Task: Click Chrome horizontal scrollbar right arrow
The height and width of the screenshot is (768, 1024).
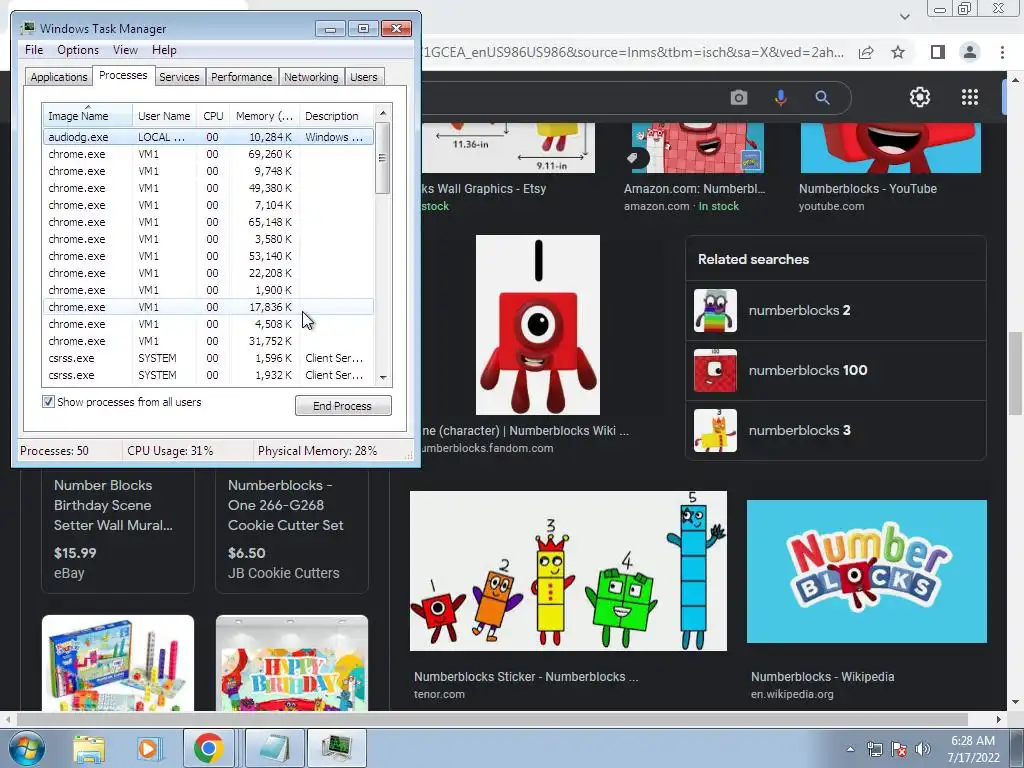Action: click(999, 720)
